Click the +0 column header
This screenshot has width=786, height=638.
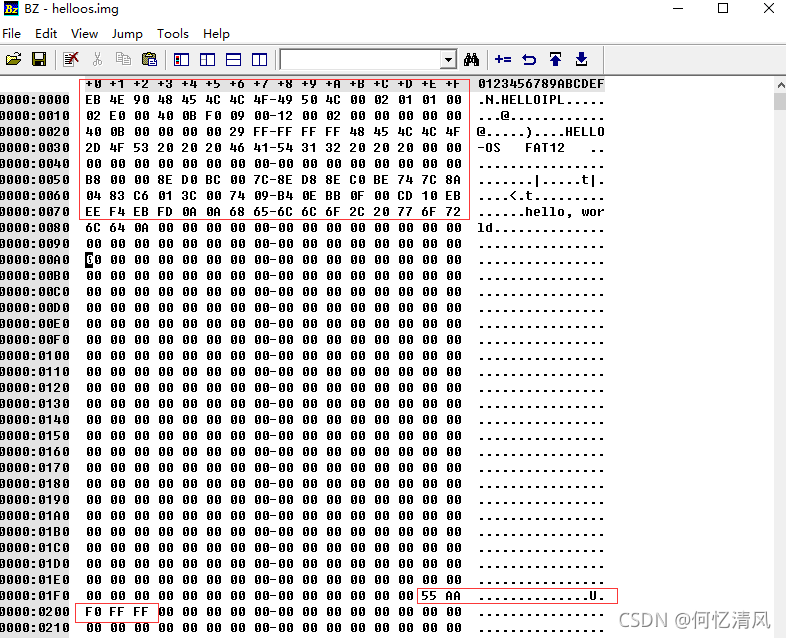click(93, 84)
